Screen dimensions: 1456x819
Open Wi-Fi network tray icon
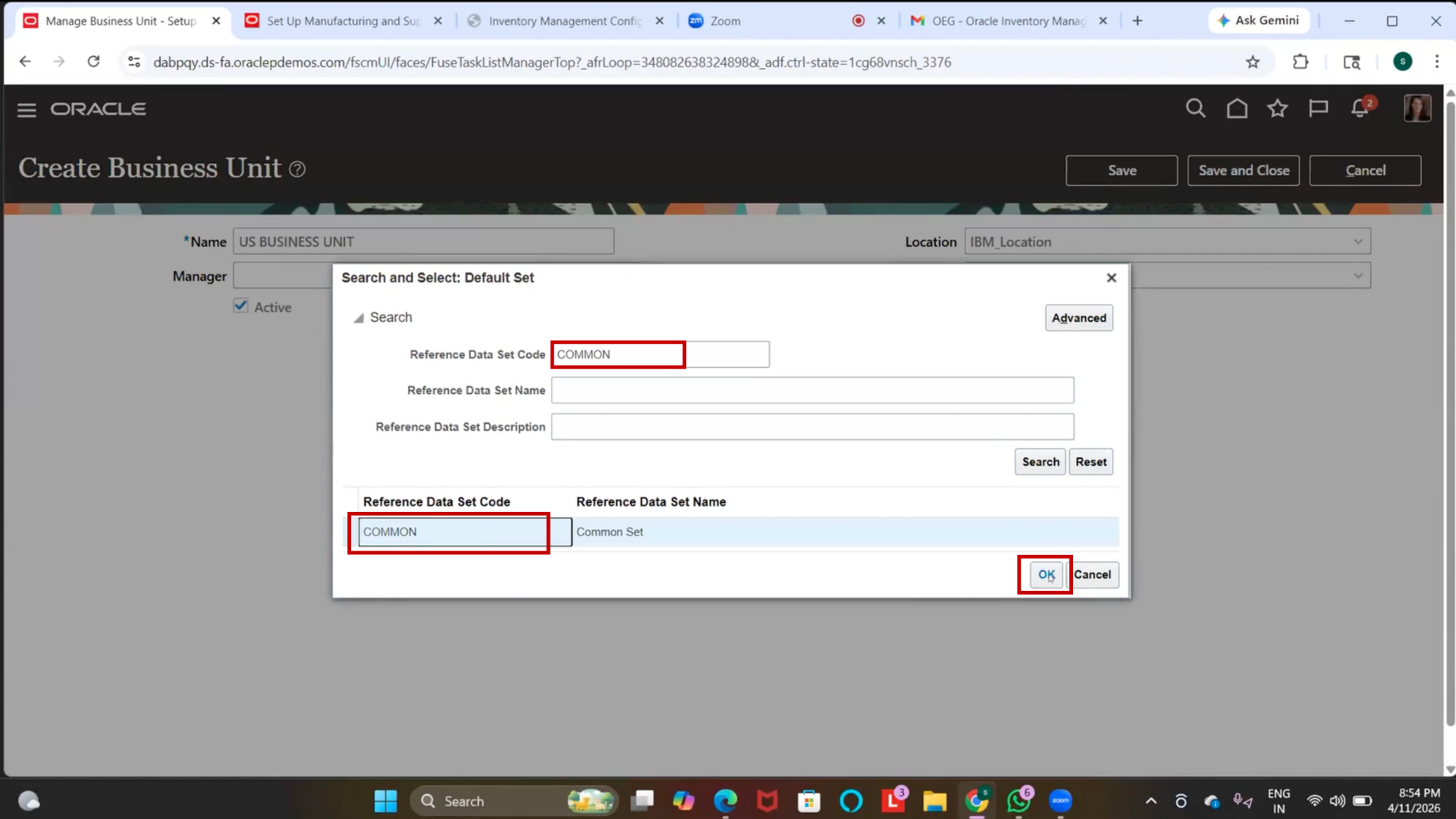pos(1314,801)
